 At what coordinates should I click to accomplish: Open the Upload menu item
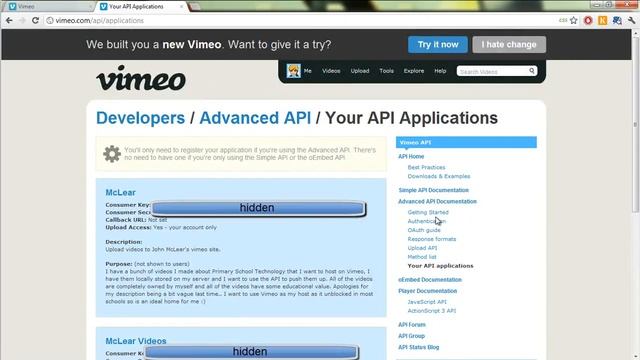360,71
